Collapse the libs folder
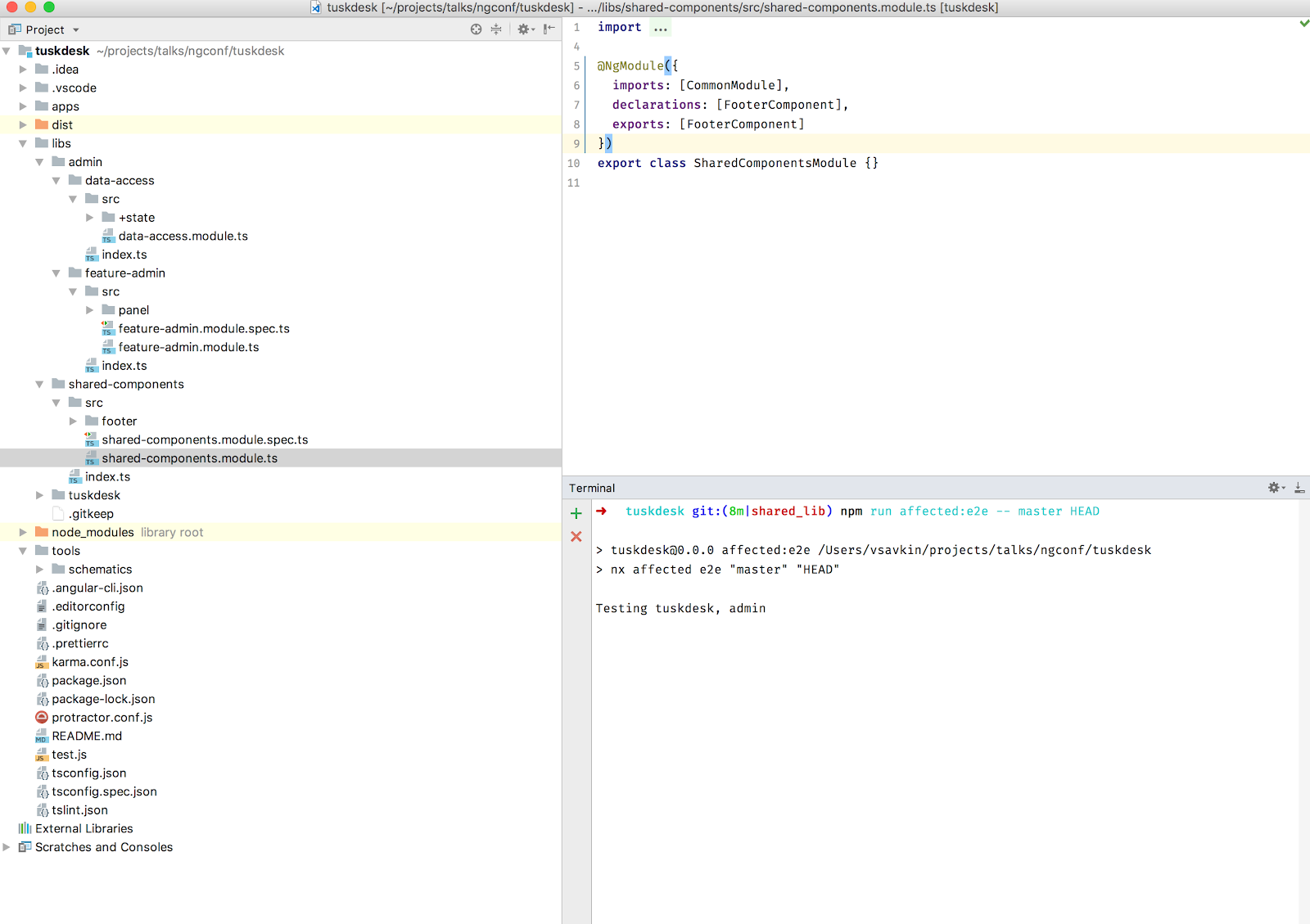 tap(23, 143)
